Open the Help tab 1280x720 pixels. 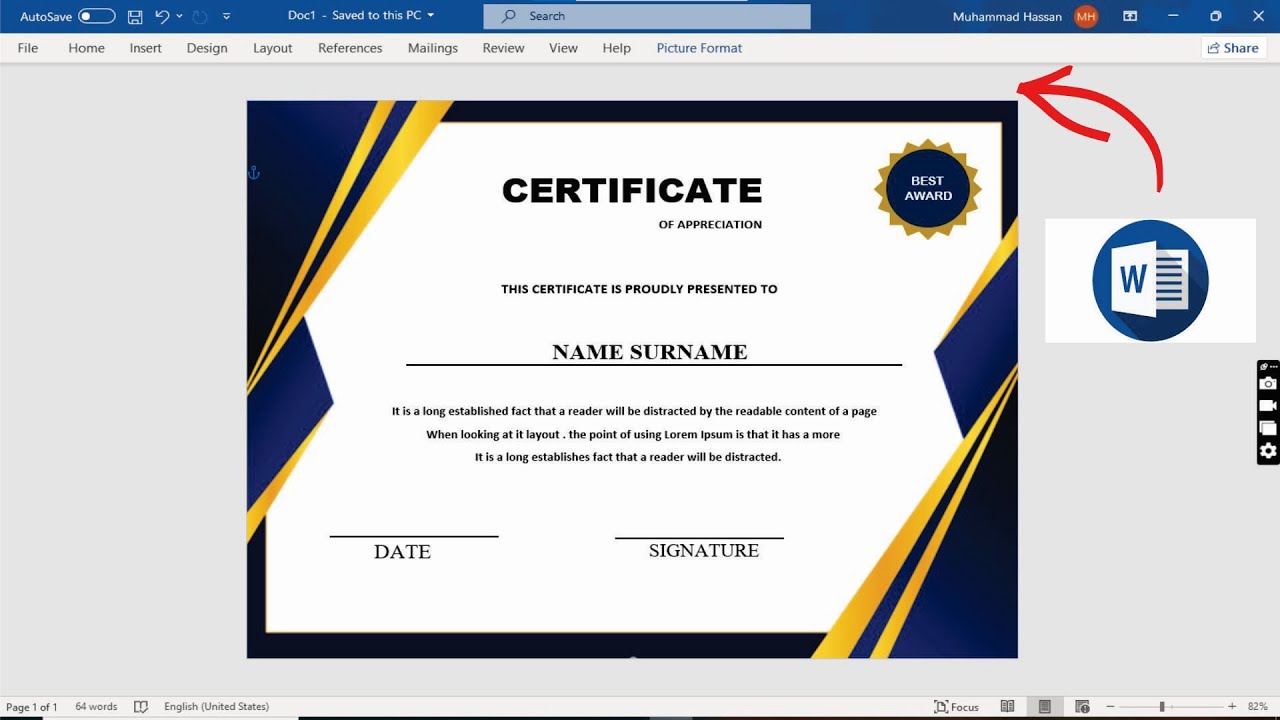[x=617, y=48]
